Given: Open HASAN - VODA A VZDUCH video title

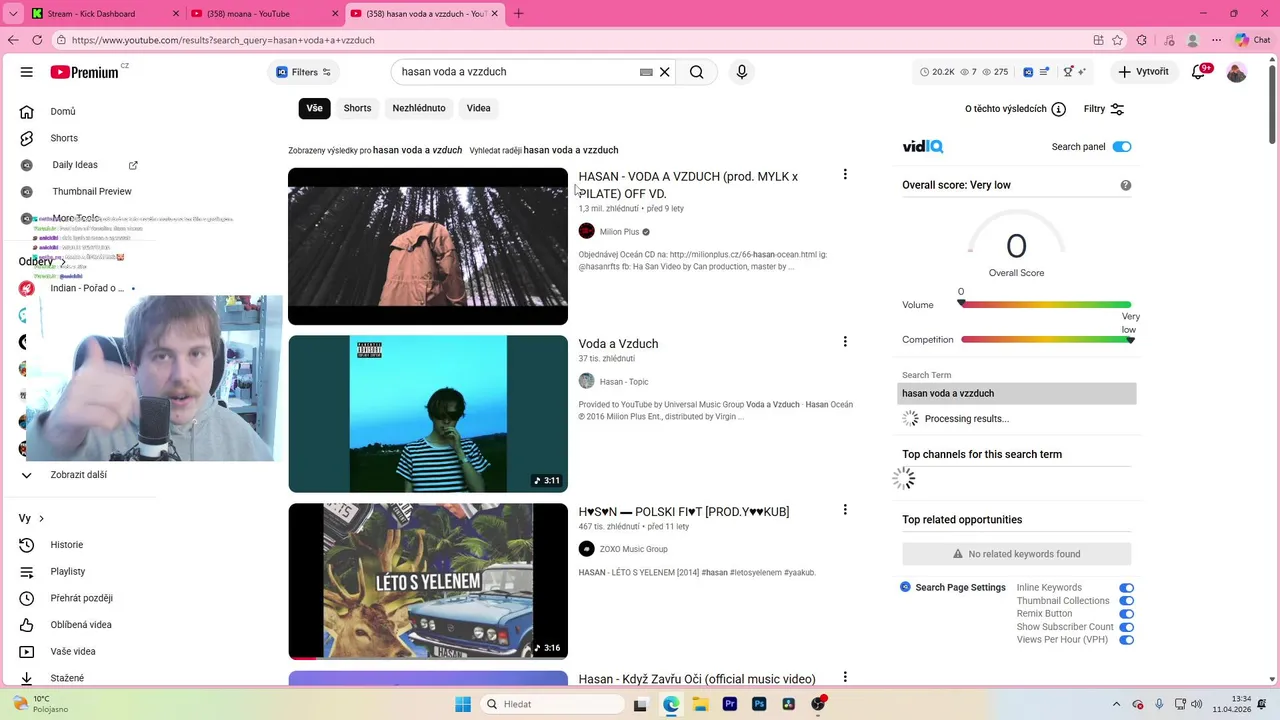Looking at the screenshot, I should point(688,185).
